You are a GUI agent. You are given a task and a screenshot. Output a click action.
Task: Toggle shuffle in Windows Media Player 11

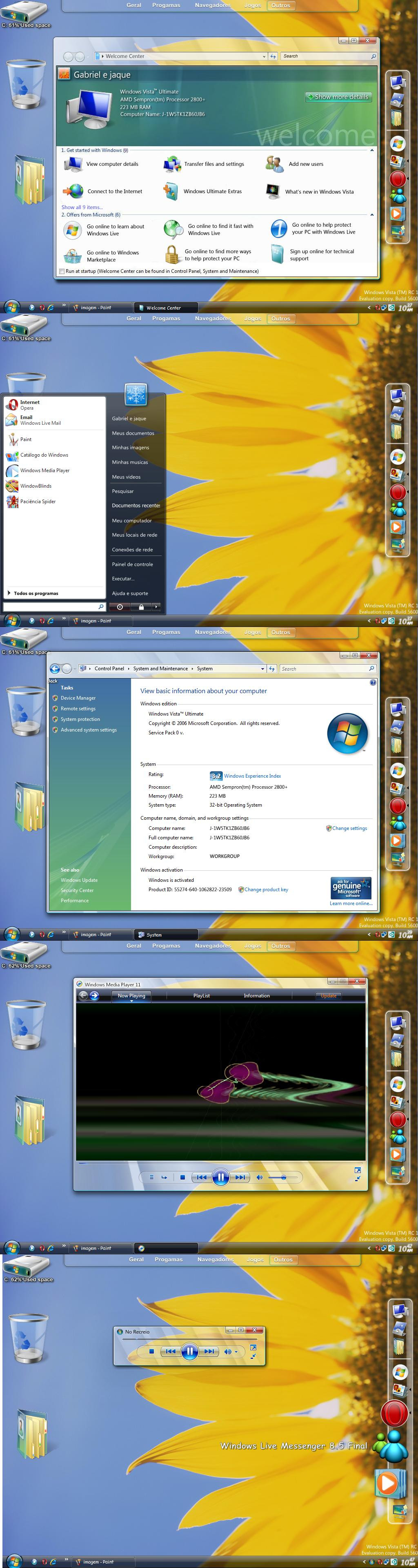152,1177
